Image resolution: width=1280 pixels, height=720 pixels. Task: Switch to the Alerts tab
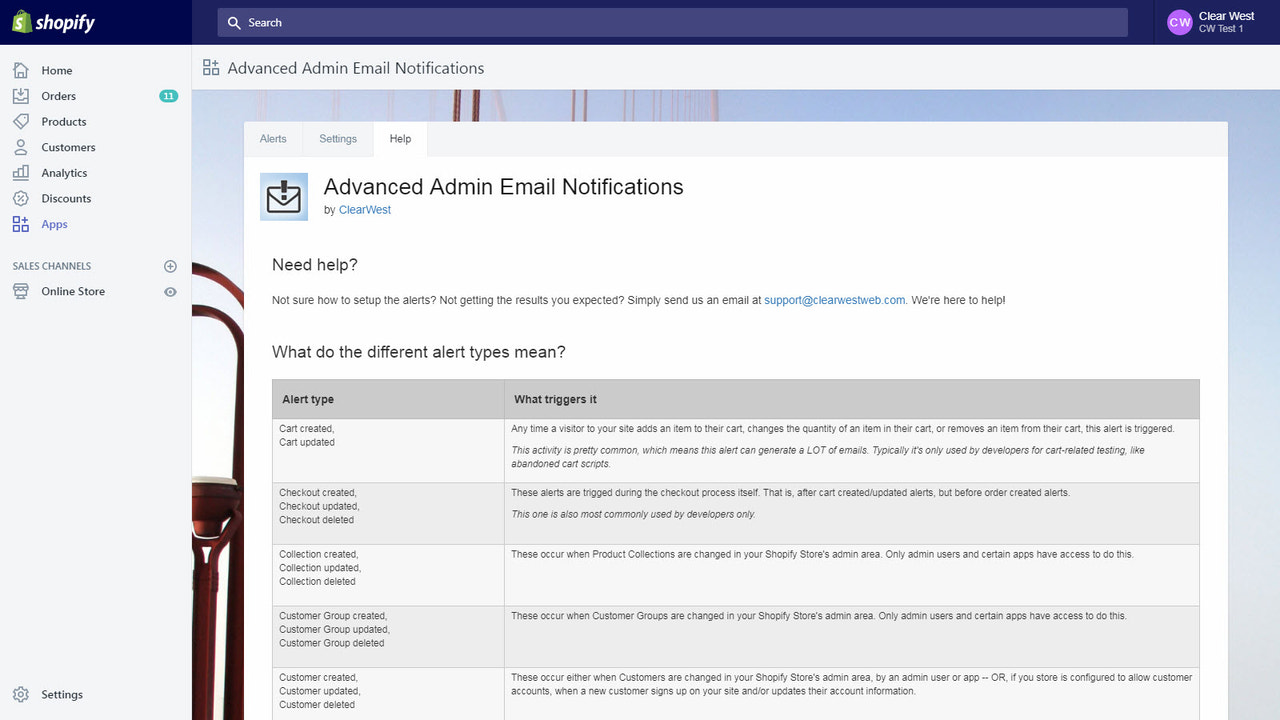(x=273, y=139)
